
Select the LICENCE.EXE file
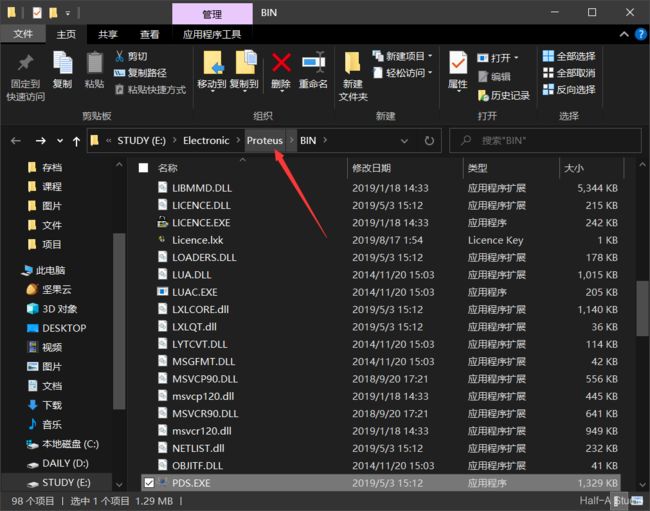[x=201, y=223]
